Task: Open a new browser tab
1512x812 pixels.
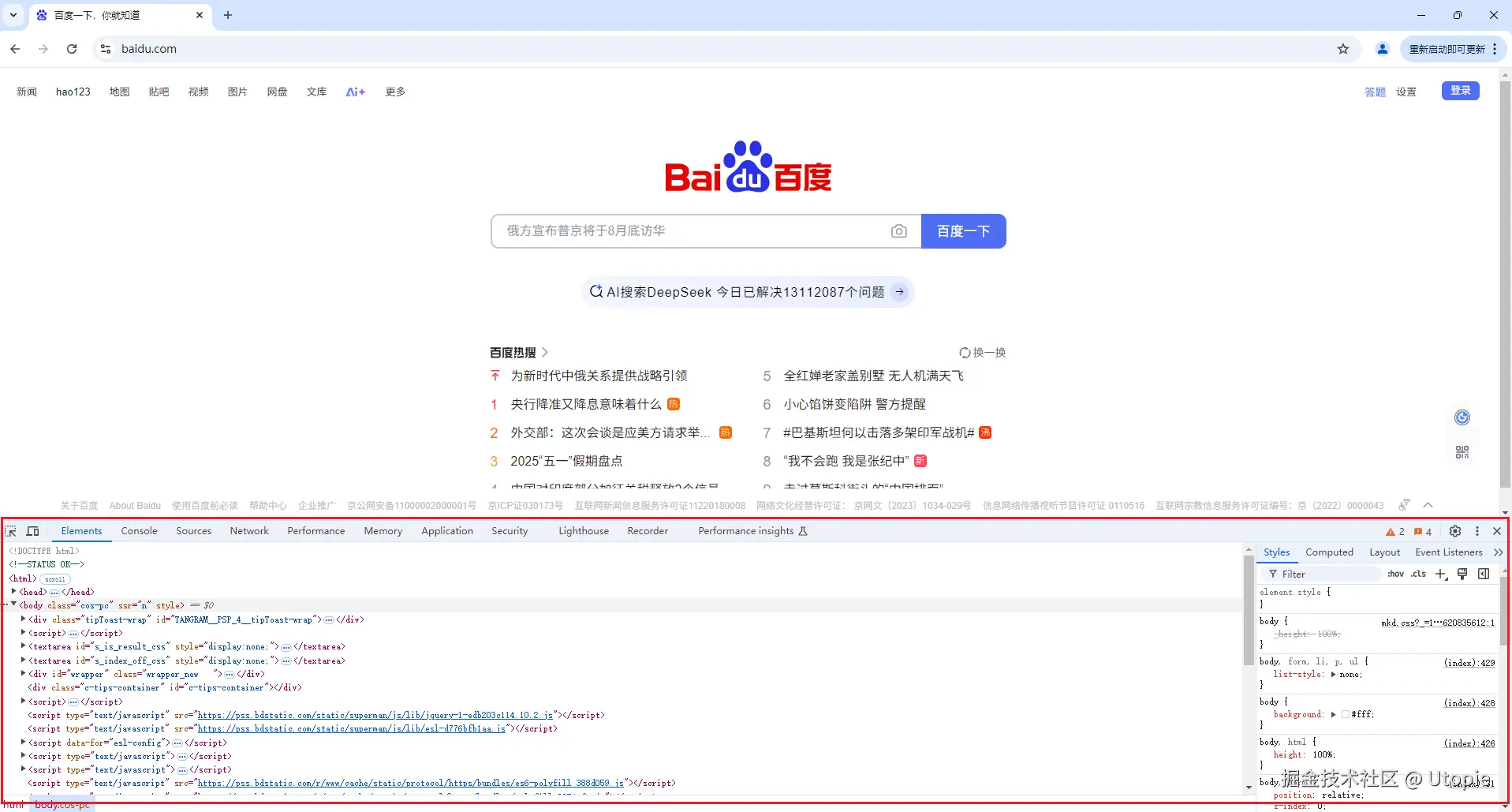Action: coord(228,15)
